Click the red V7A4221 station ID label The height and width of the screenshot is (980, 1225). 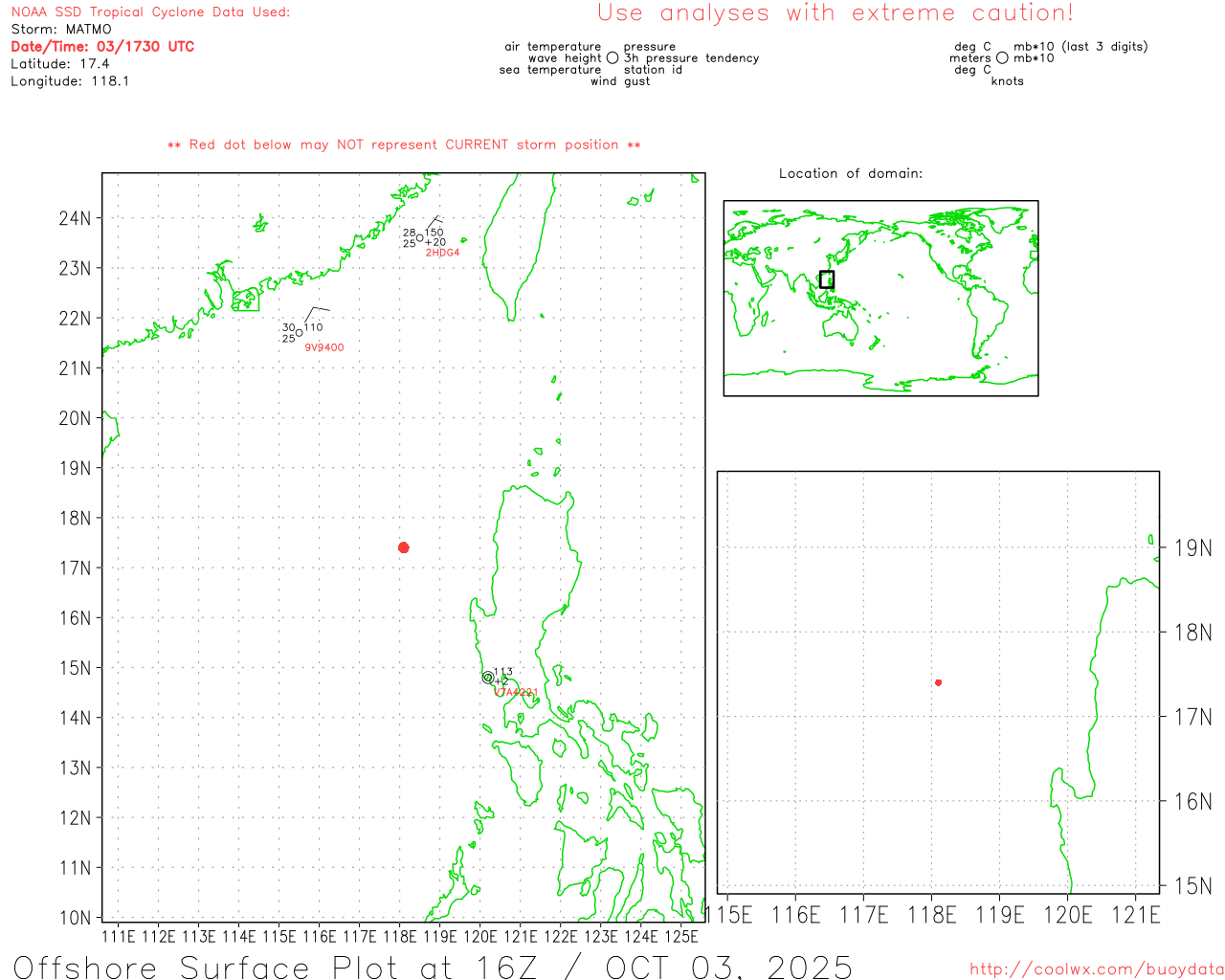point(516,692)
